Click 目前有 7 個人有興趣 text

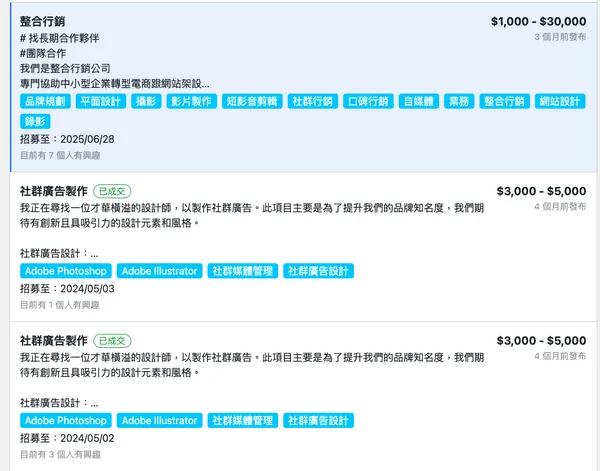60,155
